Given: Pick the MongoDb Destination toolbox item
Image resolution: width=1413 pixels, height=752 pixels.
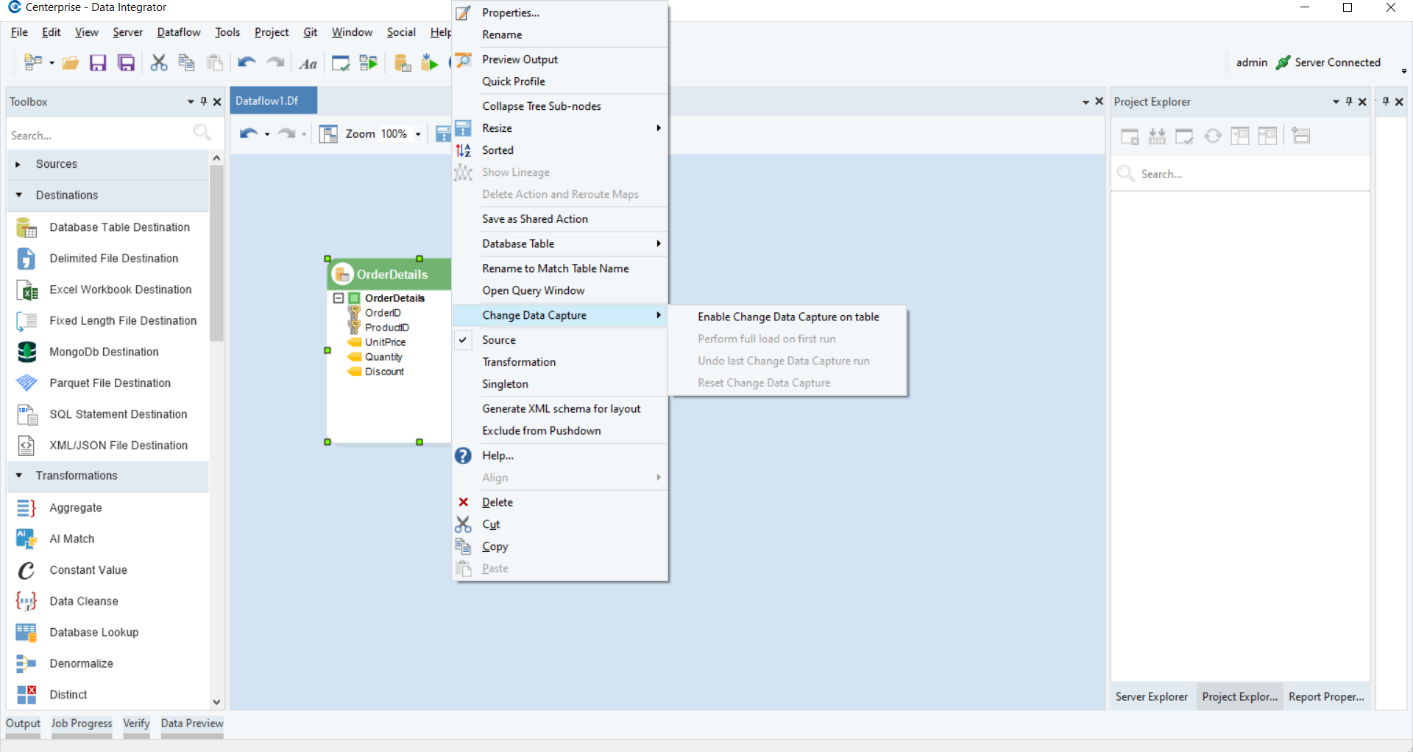Looking at the screenshot, I should click(x=104, y=352).
